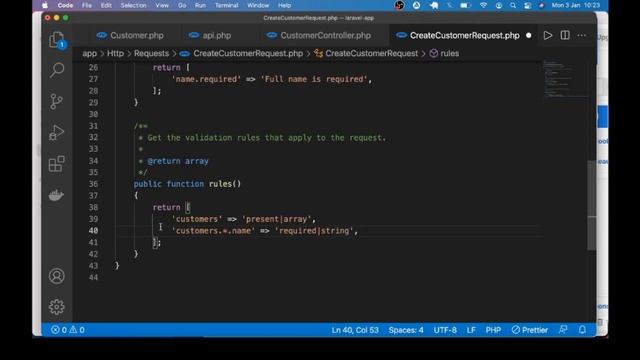640x360 pixels.
Task: Open the View menu
Action: 162,5
